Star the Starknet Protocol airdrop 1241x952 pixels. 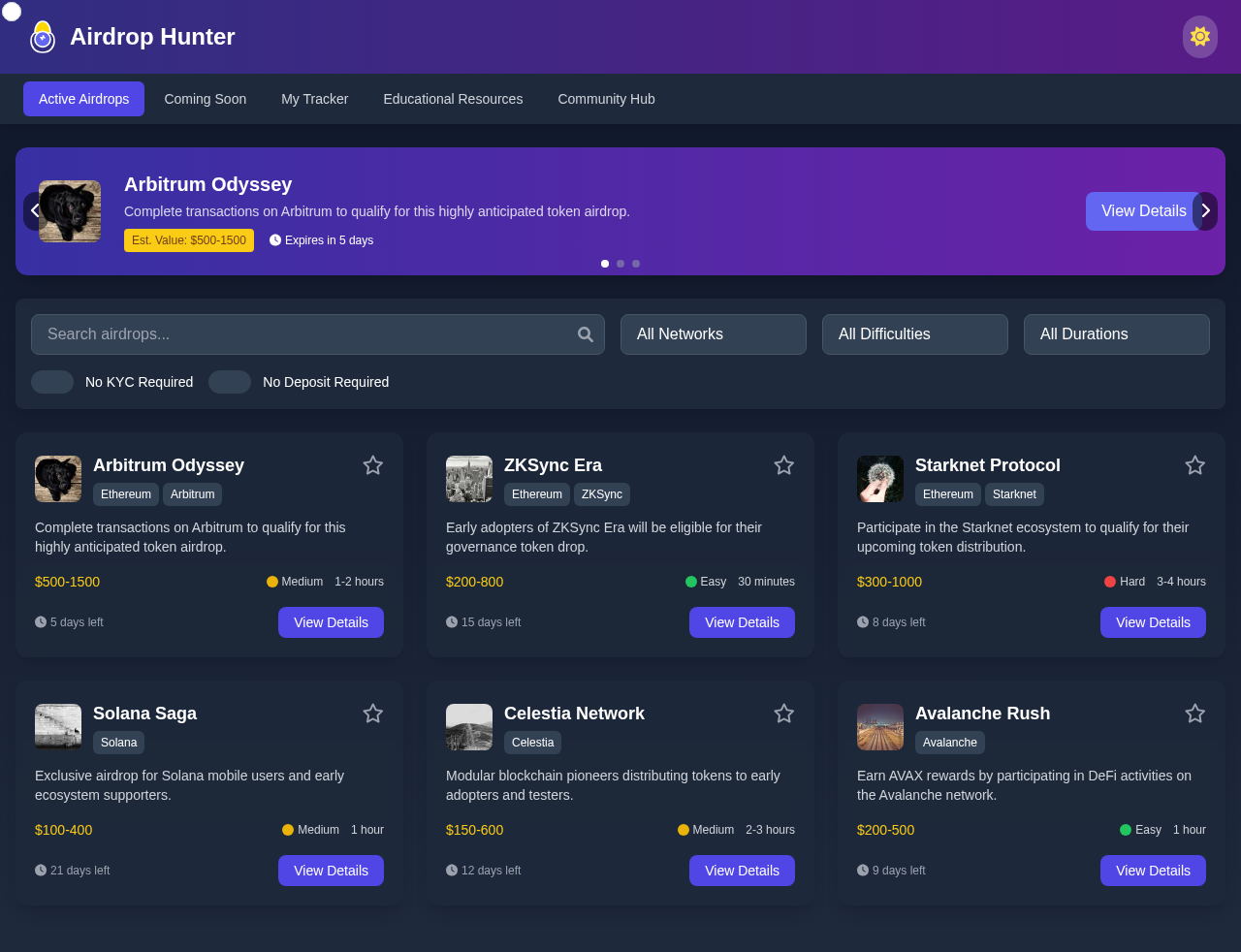(x=1194, y=465)
